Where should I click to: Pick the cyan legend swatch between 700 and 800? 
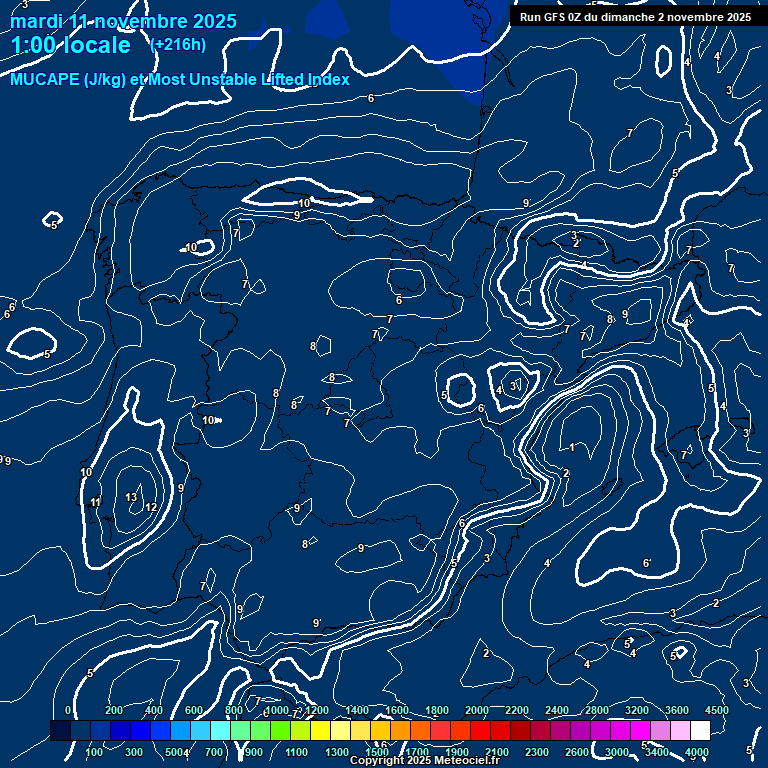point(220,730)
